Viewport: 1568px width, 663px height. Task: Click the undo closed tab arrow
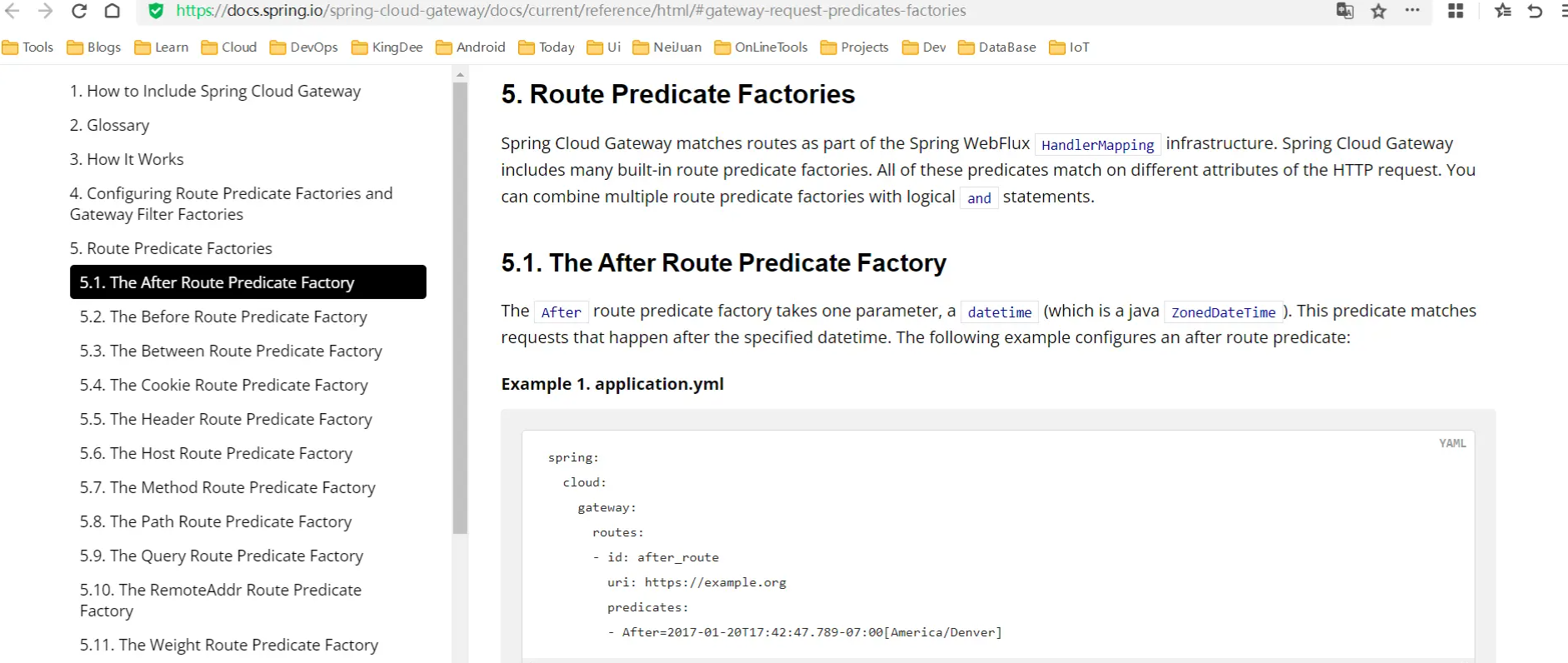[1535, 11]
